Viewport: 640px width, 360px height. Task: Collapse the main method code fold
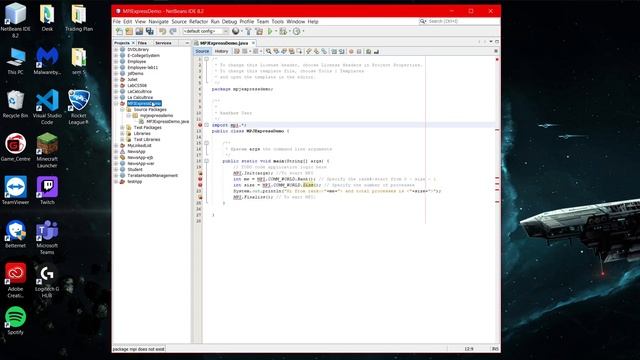[x=207, y=161]
